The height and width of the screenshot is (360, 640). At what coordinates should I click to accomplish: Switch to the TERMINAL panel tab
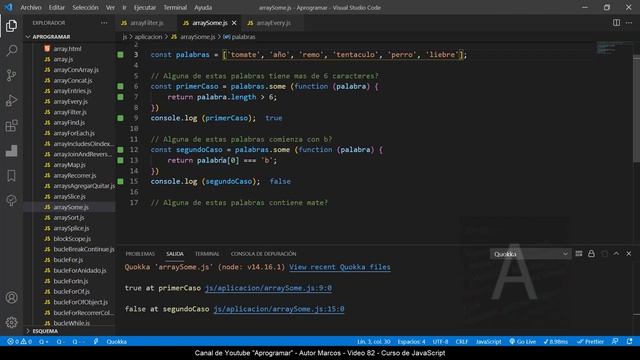[207, 254]
